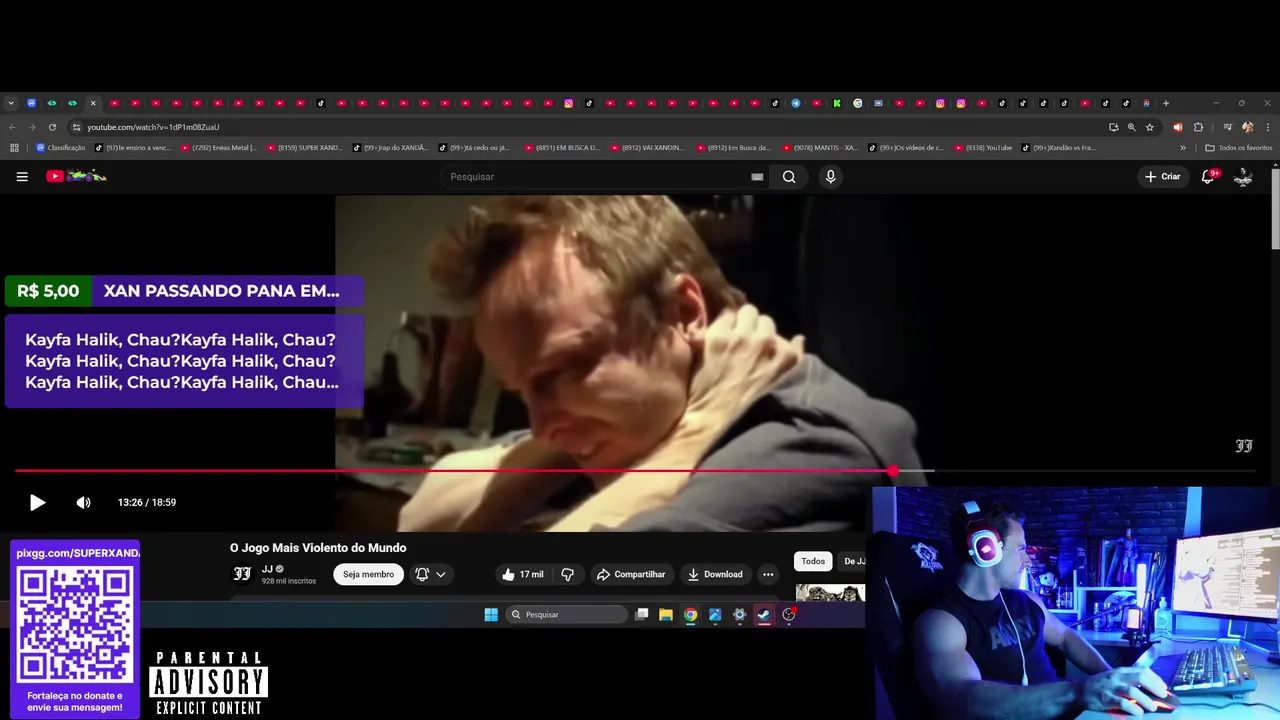Switch to the green K icon browser tab

click(x=837, y=103)
